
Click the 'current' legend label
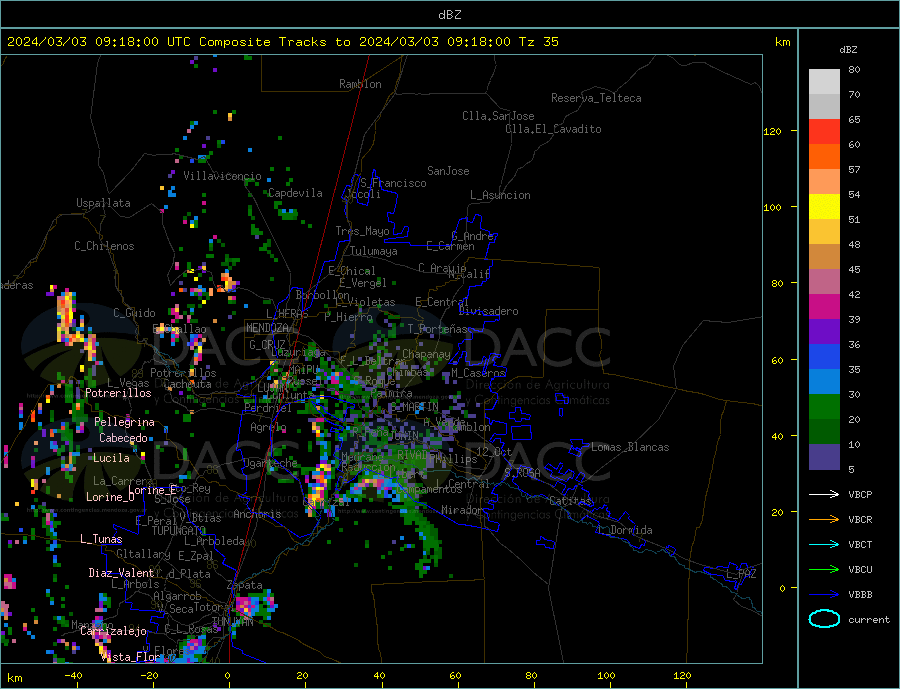869,620
